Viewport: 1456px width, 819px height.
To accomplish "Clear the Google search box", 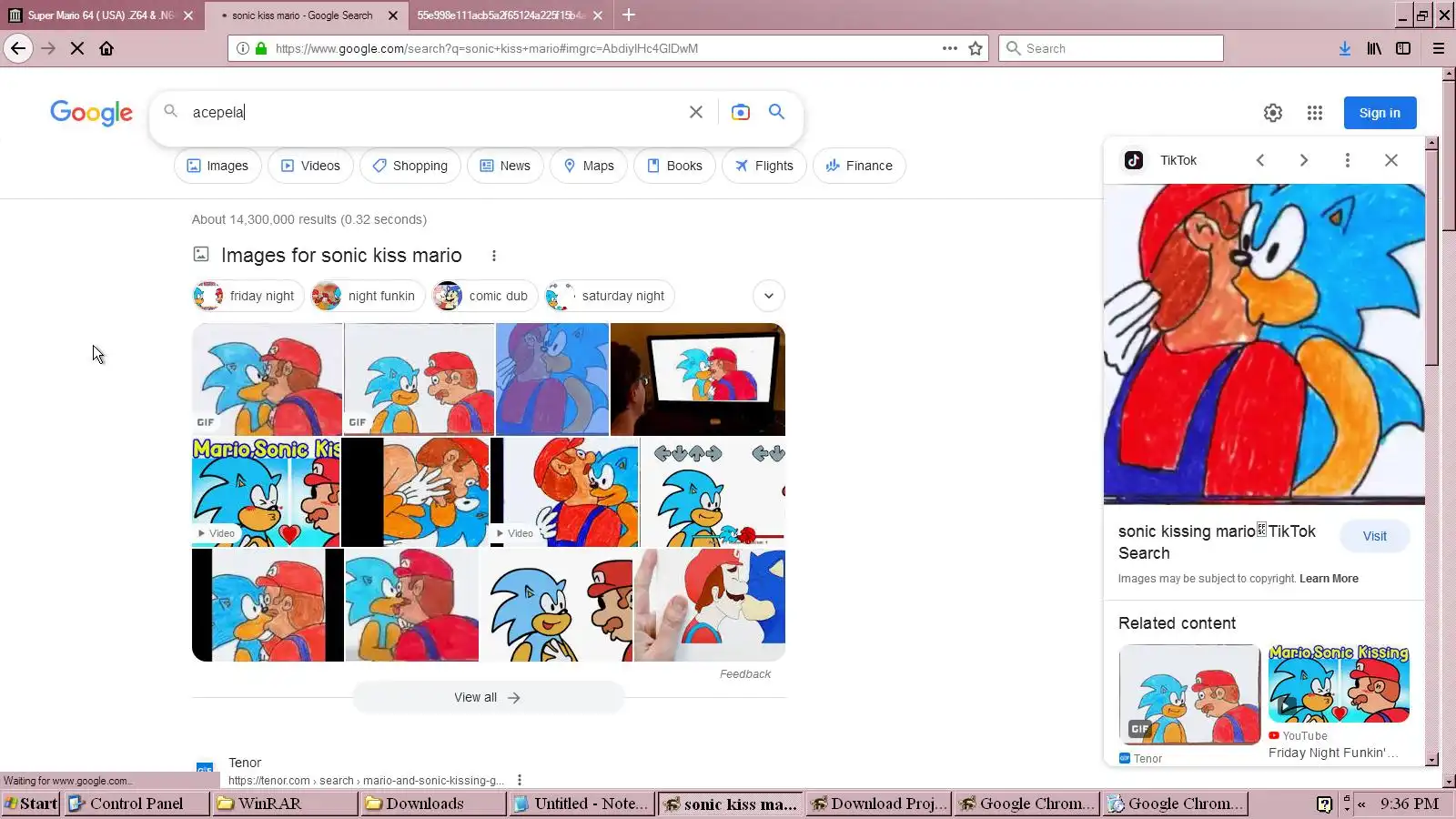I will pyautogui.click(x=696, y=112).
